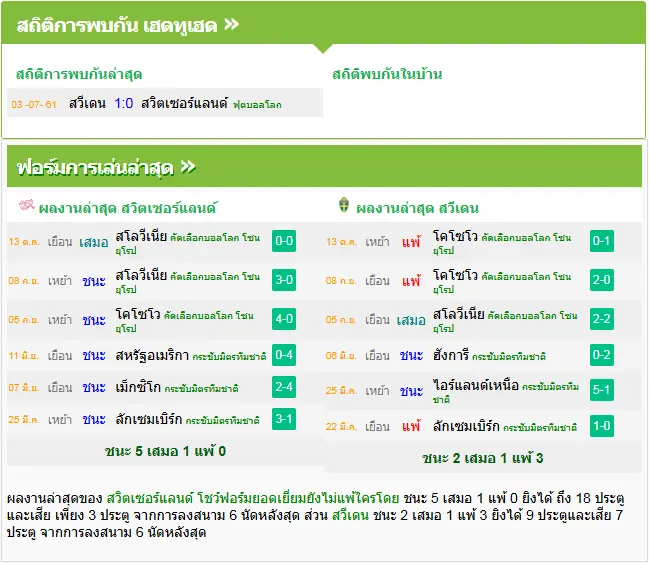The image size is (649, 563).
Task: Click the 1-0 score badge for Sweden's ลักเซมเบิร์ก match
Action: (601, 426)
